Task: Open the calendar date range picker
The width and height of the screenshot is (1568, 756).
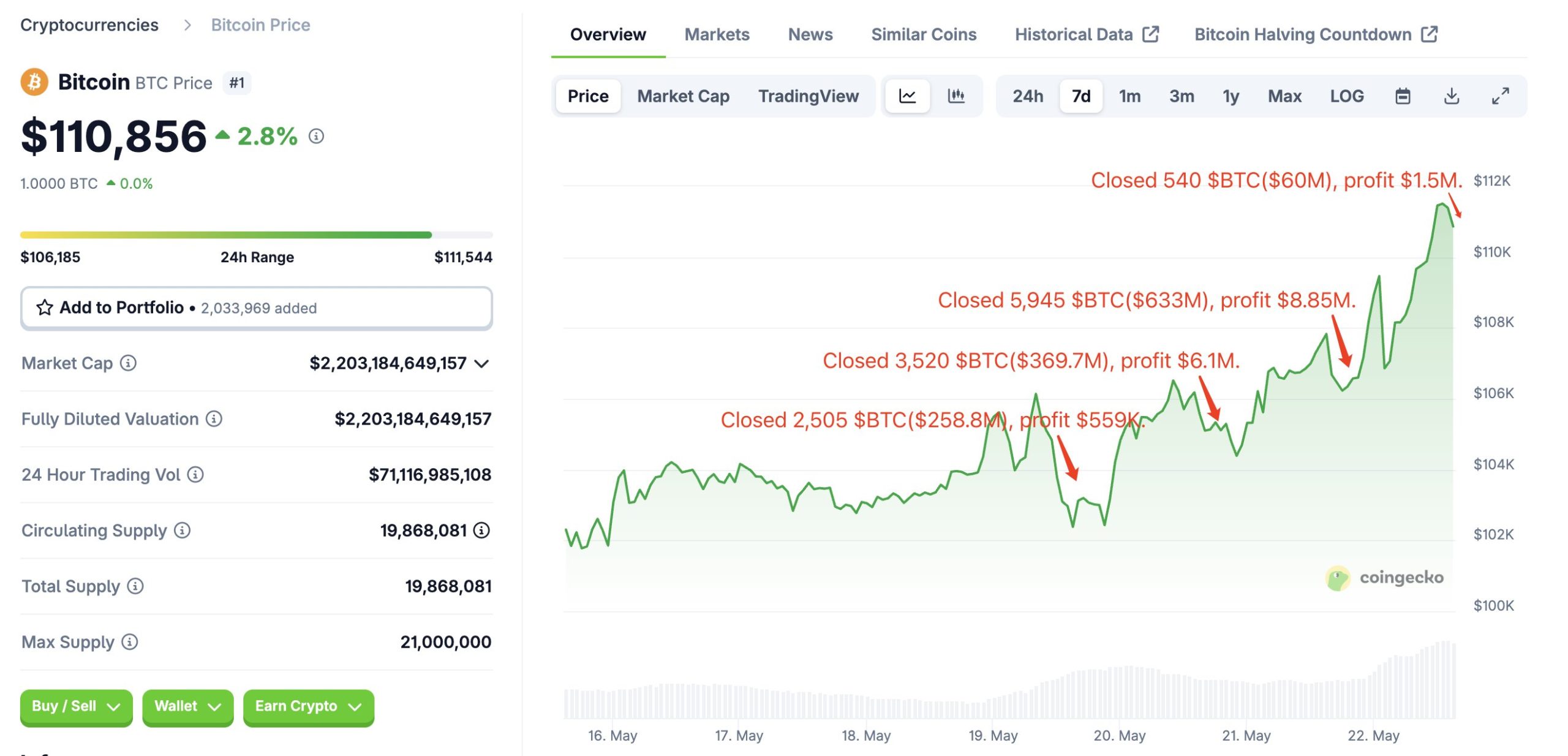Action: (1403, 96)
